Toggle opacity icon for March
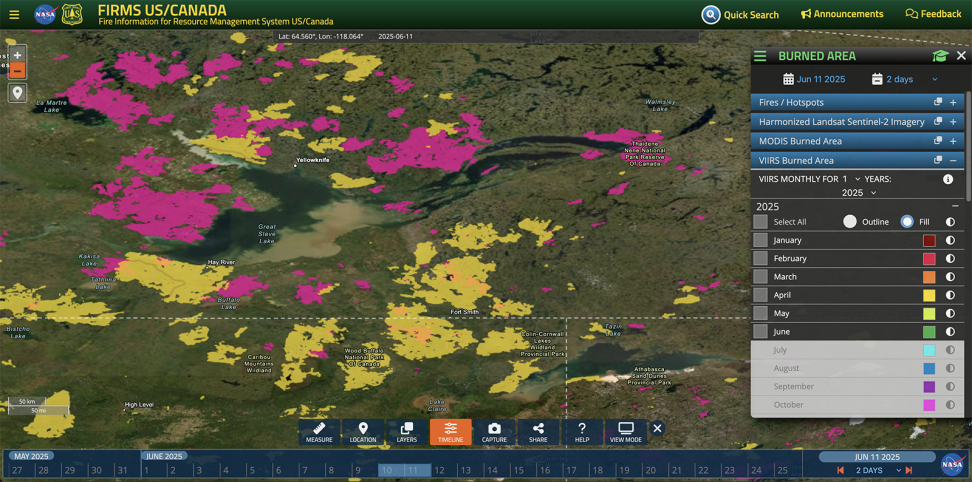The image size is (972, 482). tap(950, 277)
